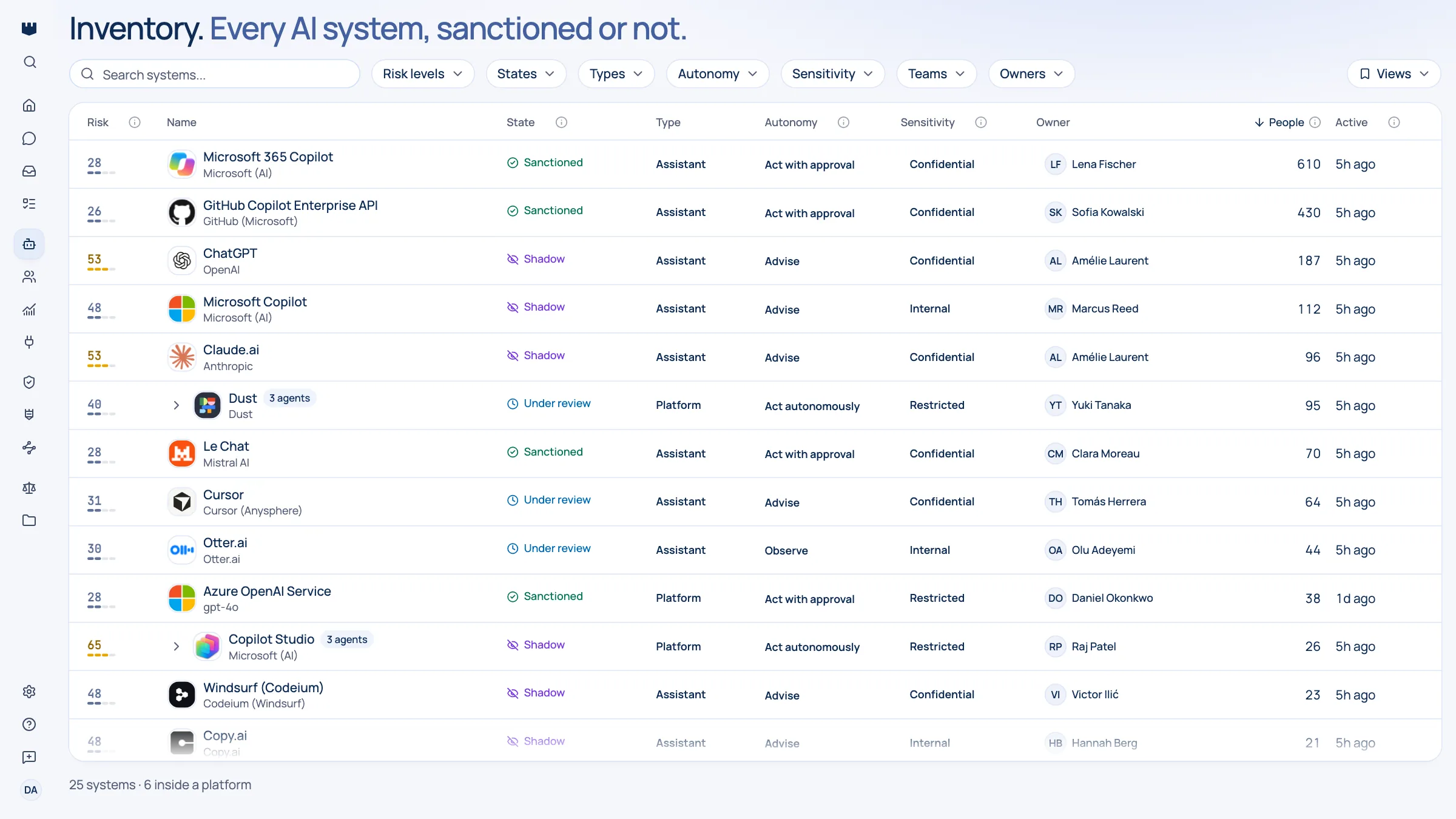Focus the Search systems field
The width and height of the screenshot is (1456, 819).
pos(215,74)
